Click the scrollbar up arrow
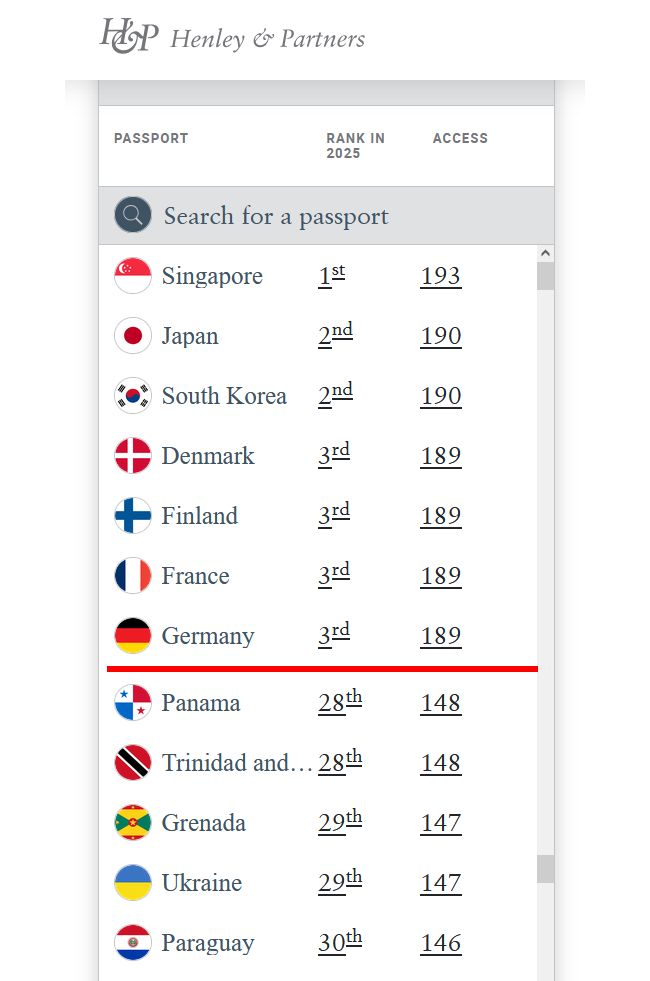This screenshot has width=650, height=981. click(x=545, y=254)
